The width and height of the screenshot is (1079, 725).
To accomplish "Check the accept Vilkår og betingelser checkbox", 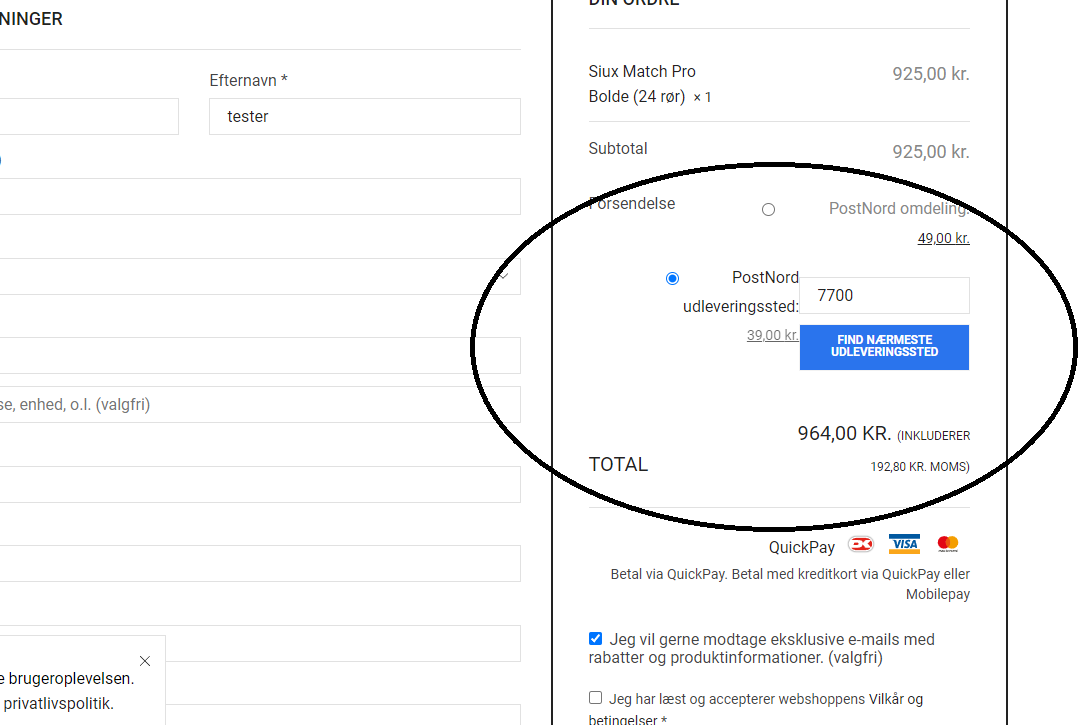I will [x=595, y=697].
